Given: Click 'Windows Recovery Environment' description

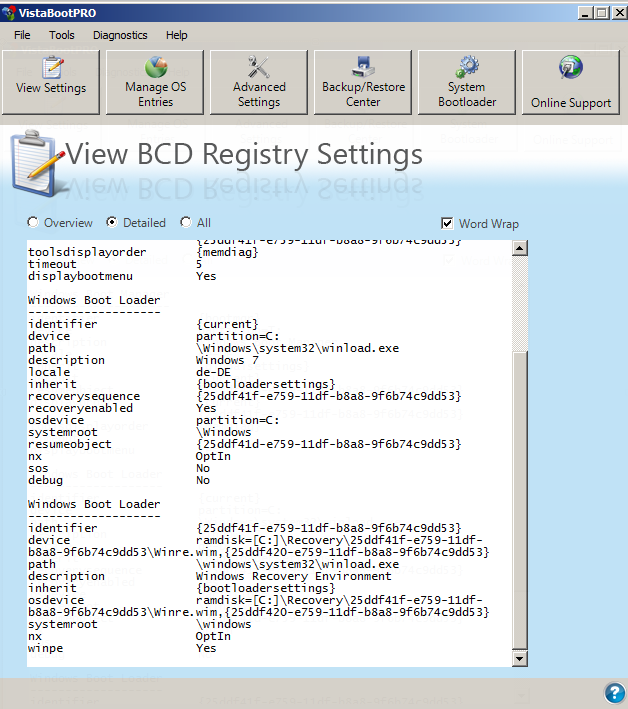Looking at the screenshot, I should pyautogui.click(x=293, y=576).
